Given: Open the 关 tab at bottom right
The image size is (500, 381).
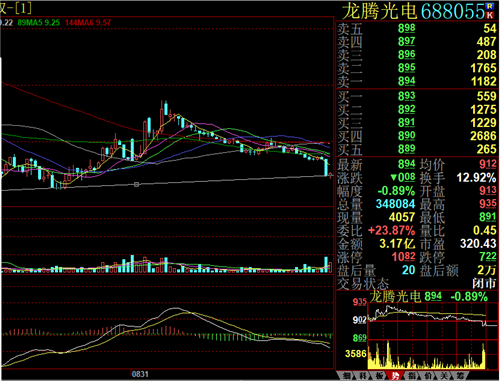Looking at the screenshot, I should pos(444,376).
